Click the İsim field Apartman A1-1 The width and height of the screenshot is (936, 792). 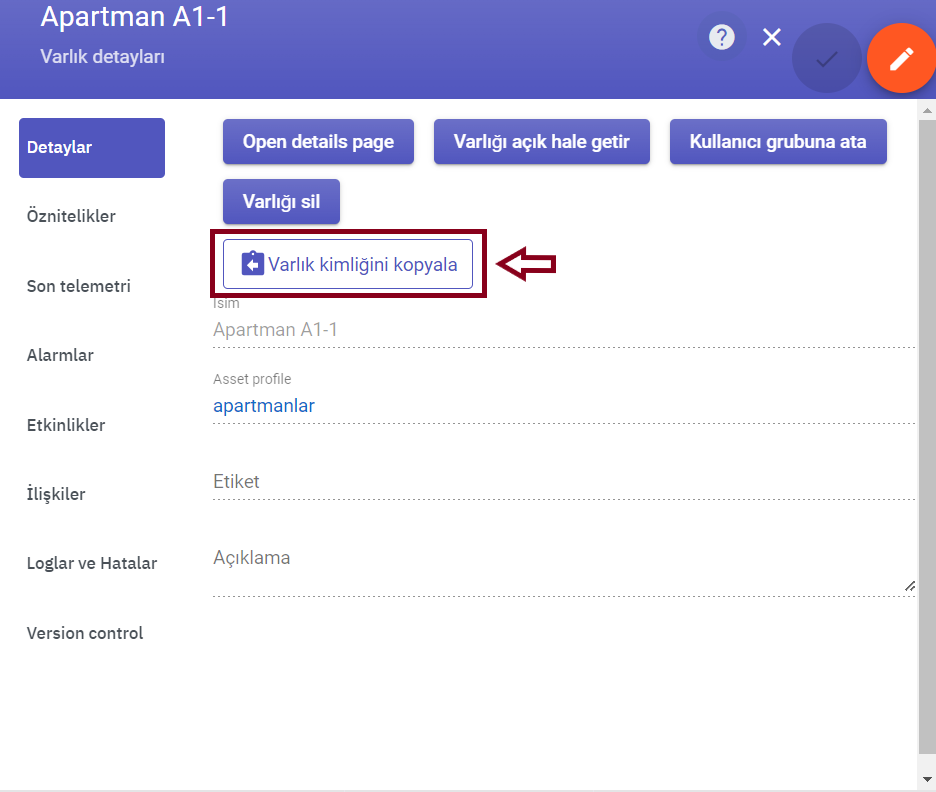[x=564, y=329]
